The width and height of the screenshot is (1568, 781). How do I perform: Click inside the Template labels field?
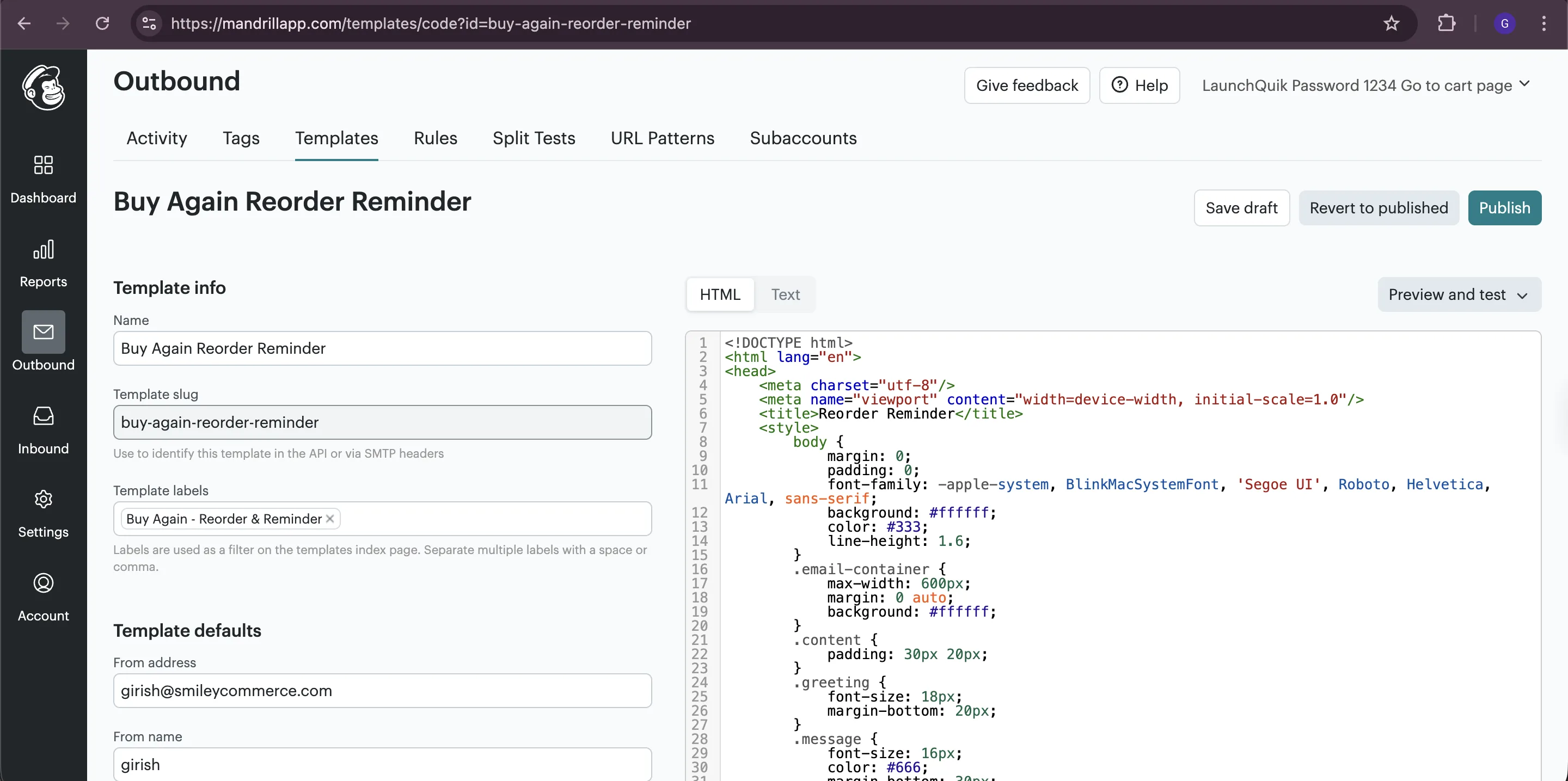pos(382,519)
